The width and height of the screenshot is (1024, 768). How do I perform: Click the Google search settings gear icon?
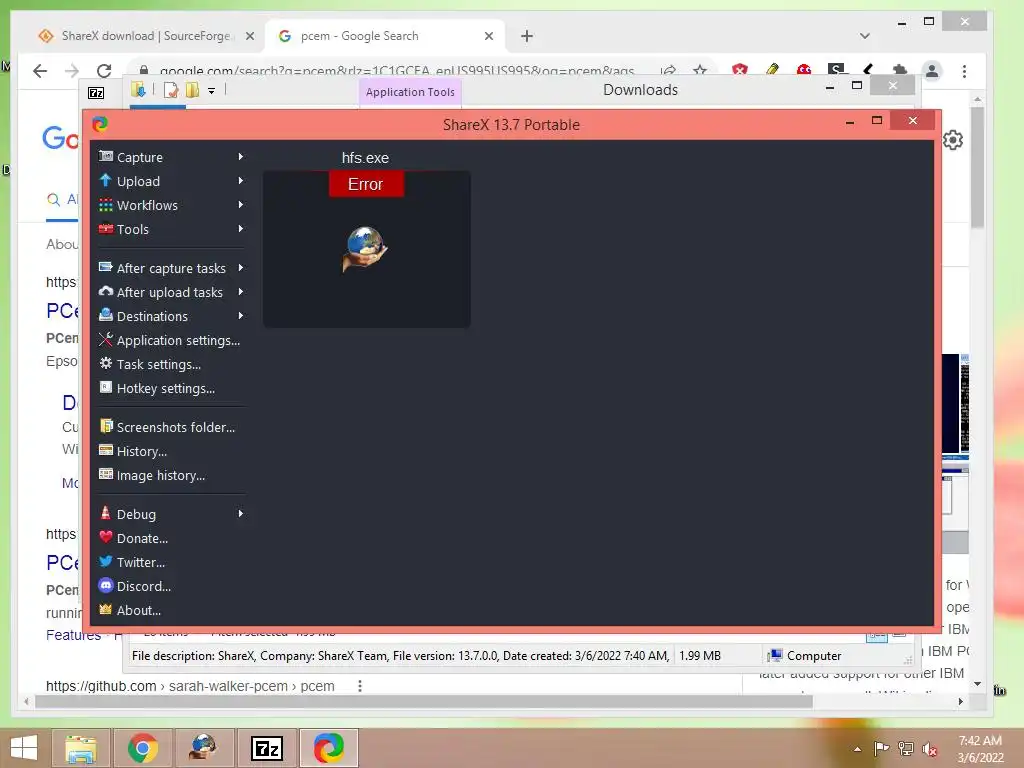952,140
